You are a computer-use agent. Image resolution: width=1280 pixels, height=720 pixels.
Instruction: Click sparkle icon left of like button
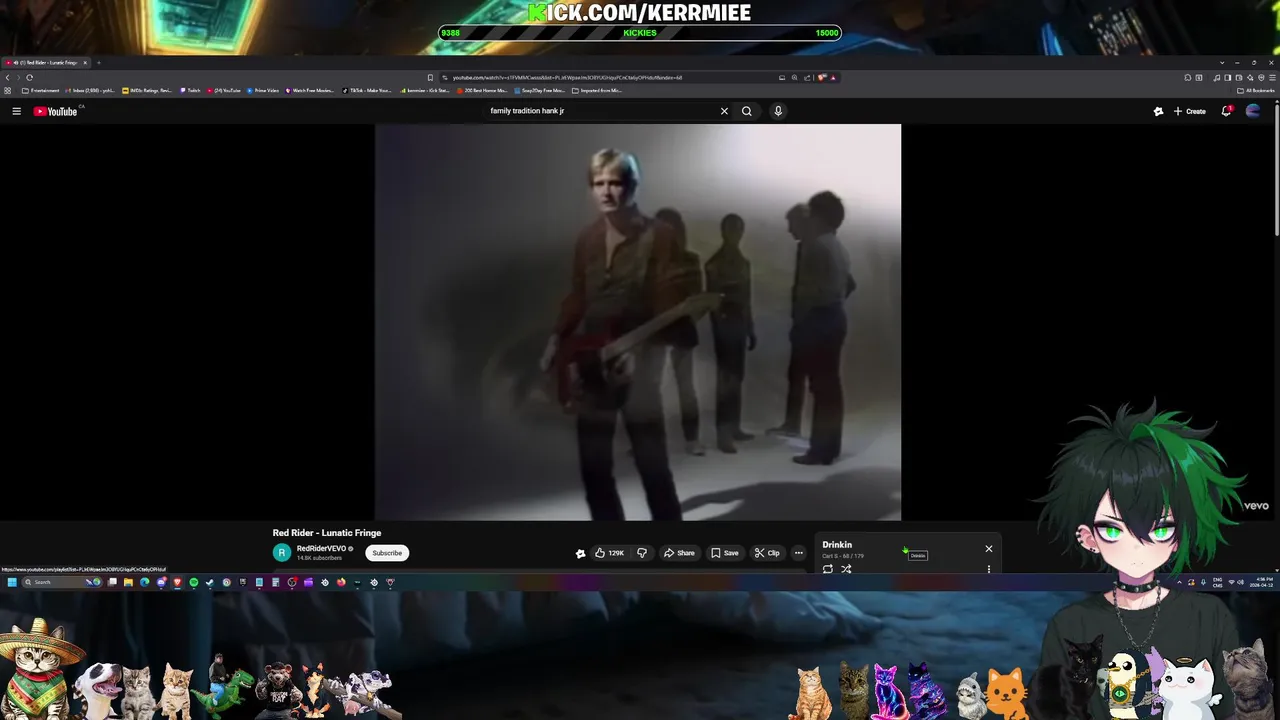[580, 553]
